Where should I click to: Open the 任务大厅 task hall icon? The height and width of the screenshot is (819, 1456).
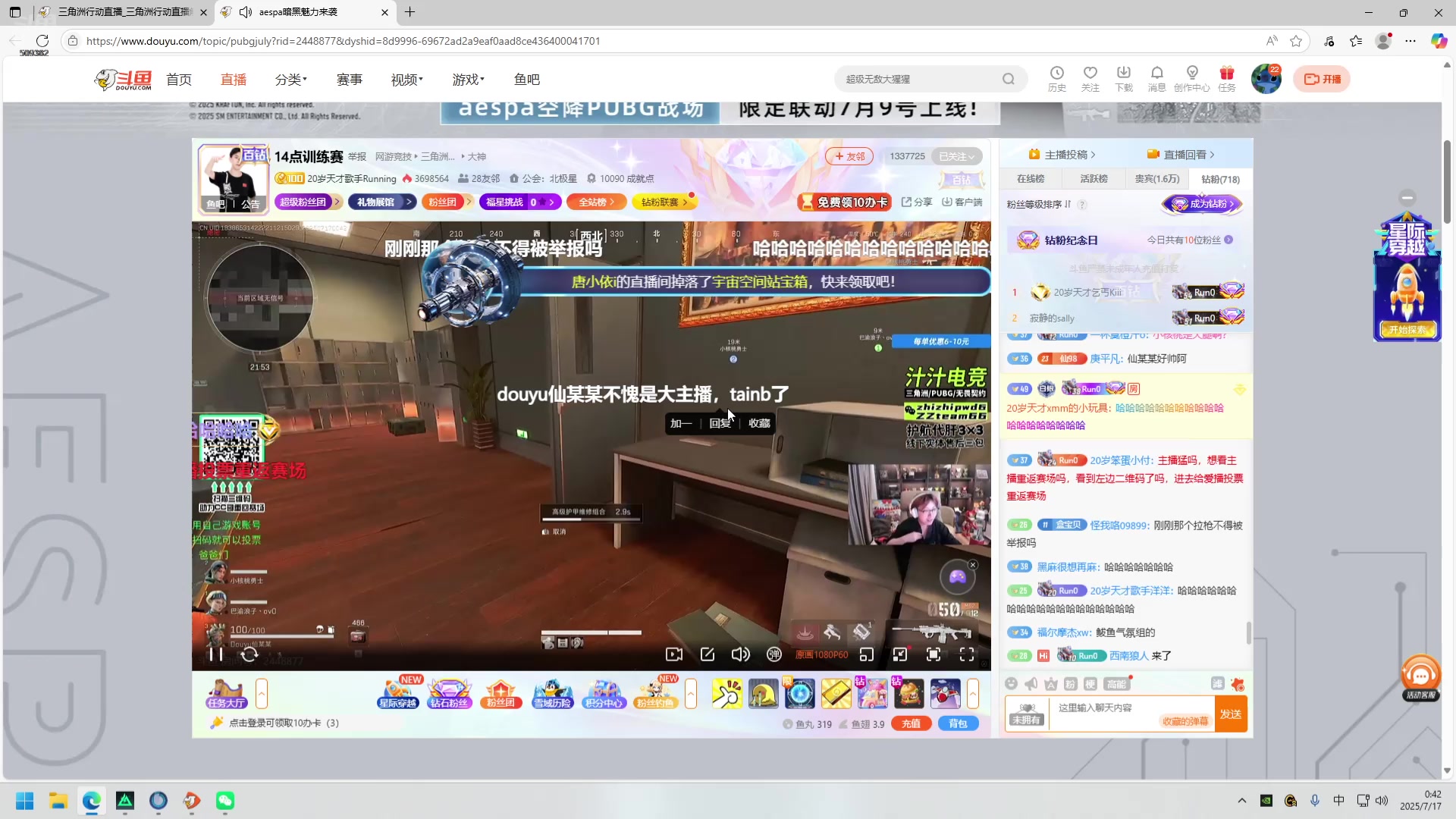[226, 694]
